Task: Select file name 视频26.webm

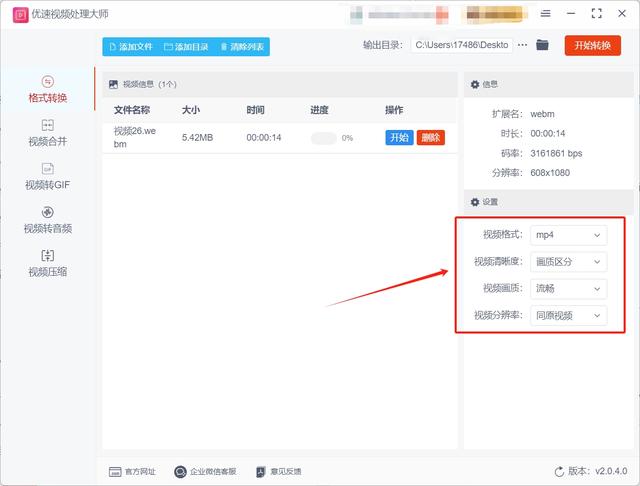Action: (135, 138)
